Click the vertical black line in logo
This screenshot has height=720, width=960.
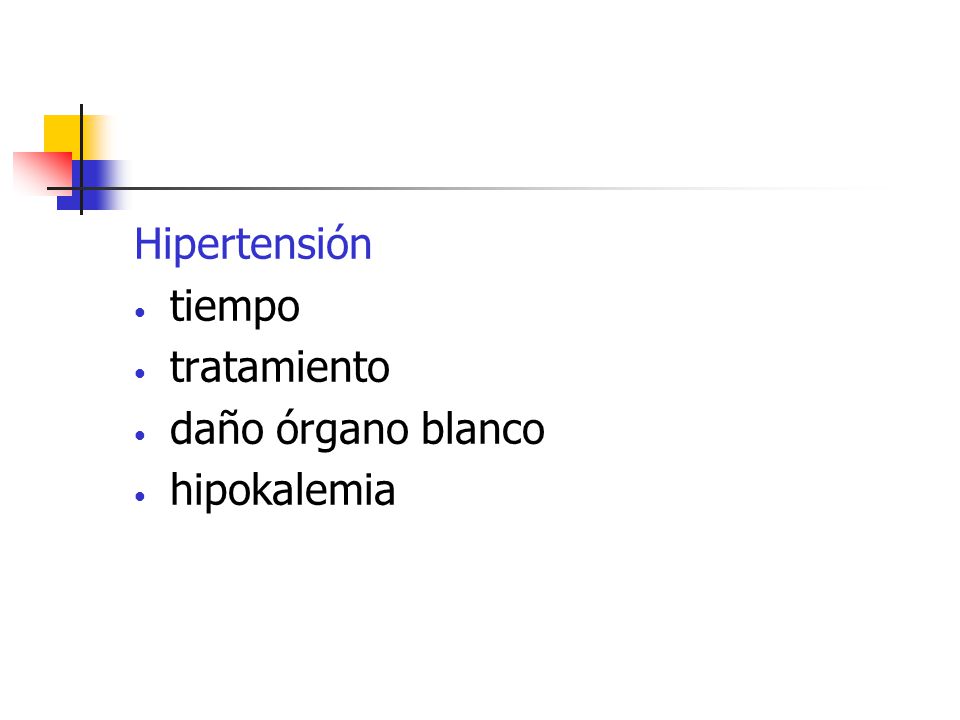pos(81,159)
